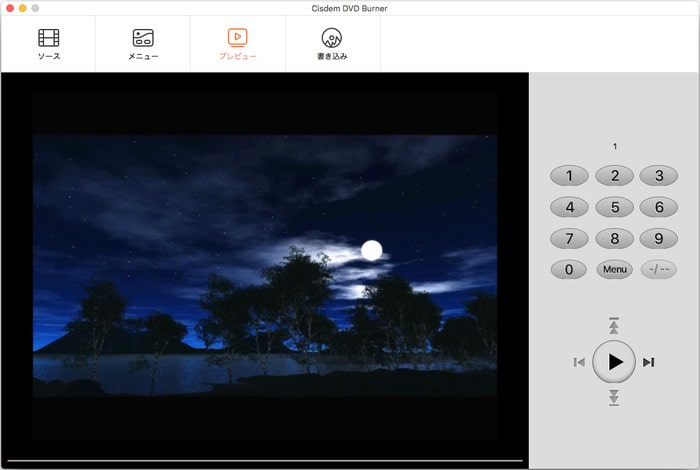
Task: Click the -/-- remote button
Action: tap(659, 270)
